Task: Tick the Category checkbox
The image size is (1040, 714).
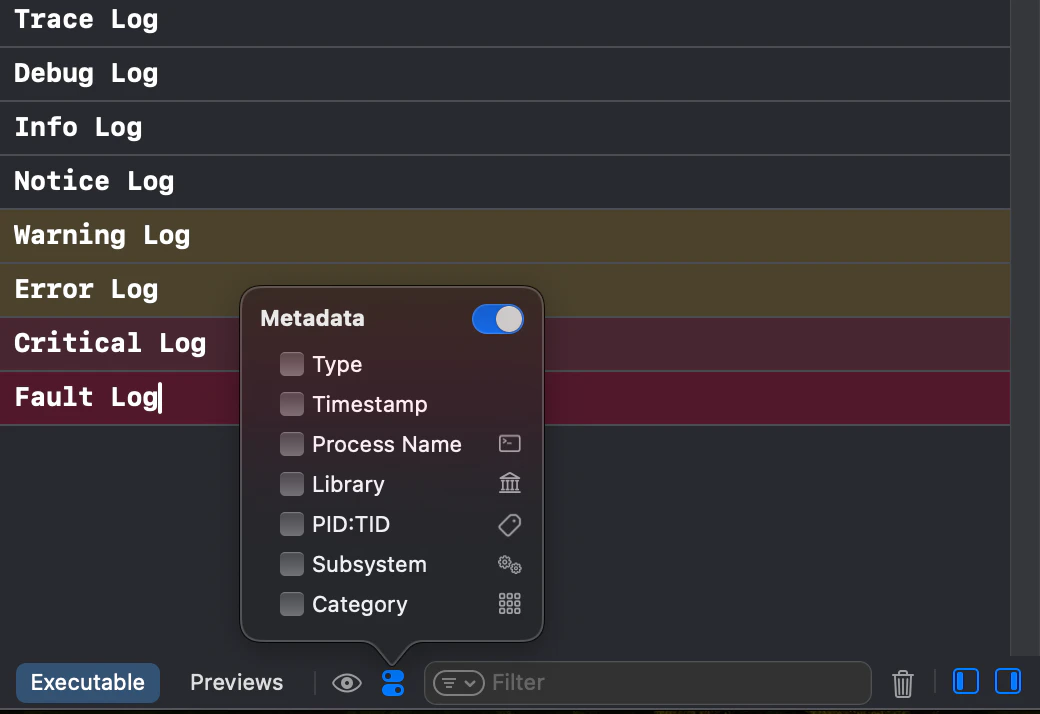Action: click(292, 604)
